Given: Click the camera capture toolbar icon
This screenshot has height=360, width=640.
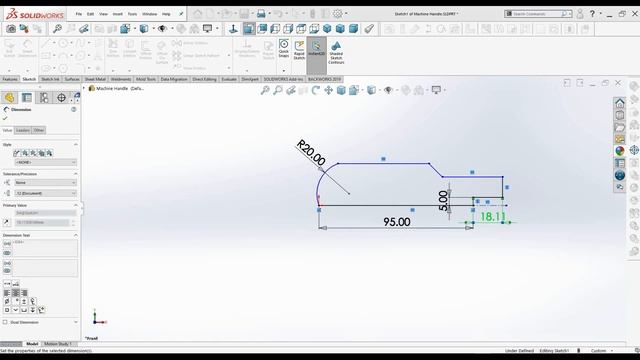Looking at the screenshot, I should [x=11, y=29].
